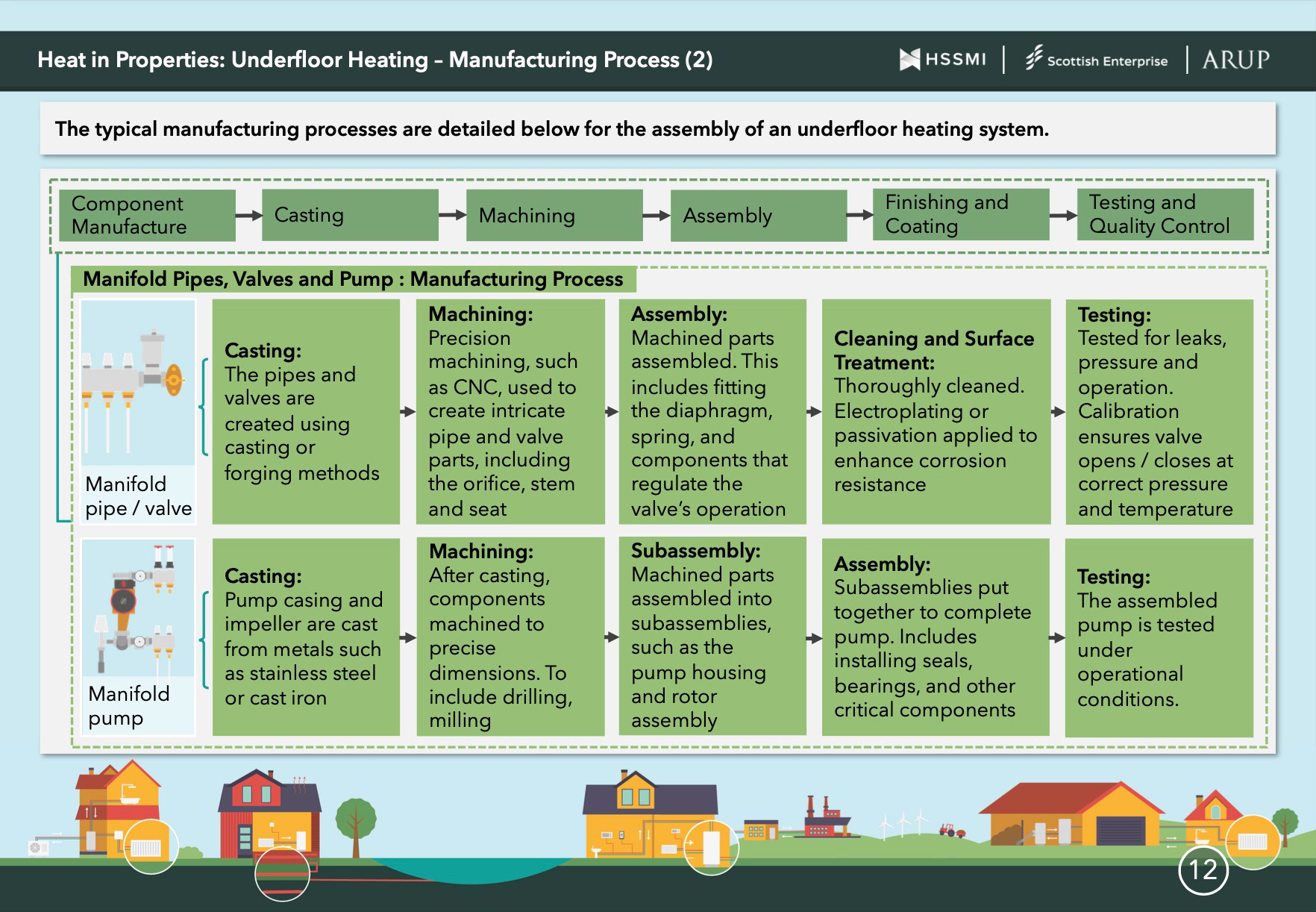Click the Assembly box about diaphragm and spring

712,411
